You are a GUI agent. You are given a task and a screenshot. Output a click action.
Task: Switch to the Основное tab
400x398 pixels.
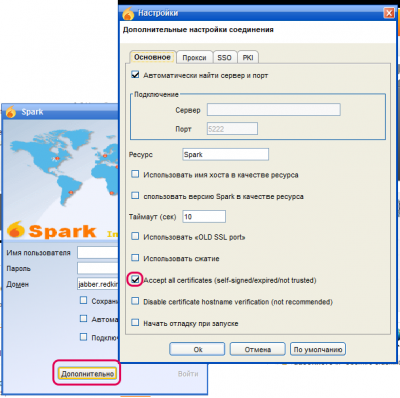coord(152,57)
